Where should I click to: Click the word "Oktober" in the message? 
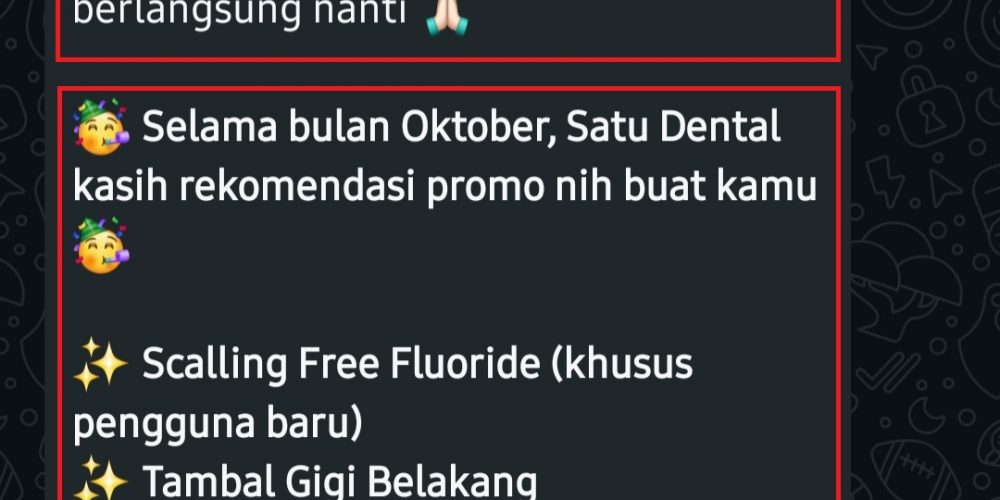coord(477,128)
